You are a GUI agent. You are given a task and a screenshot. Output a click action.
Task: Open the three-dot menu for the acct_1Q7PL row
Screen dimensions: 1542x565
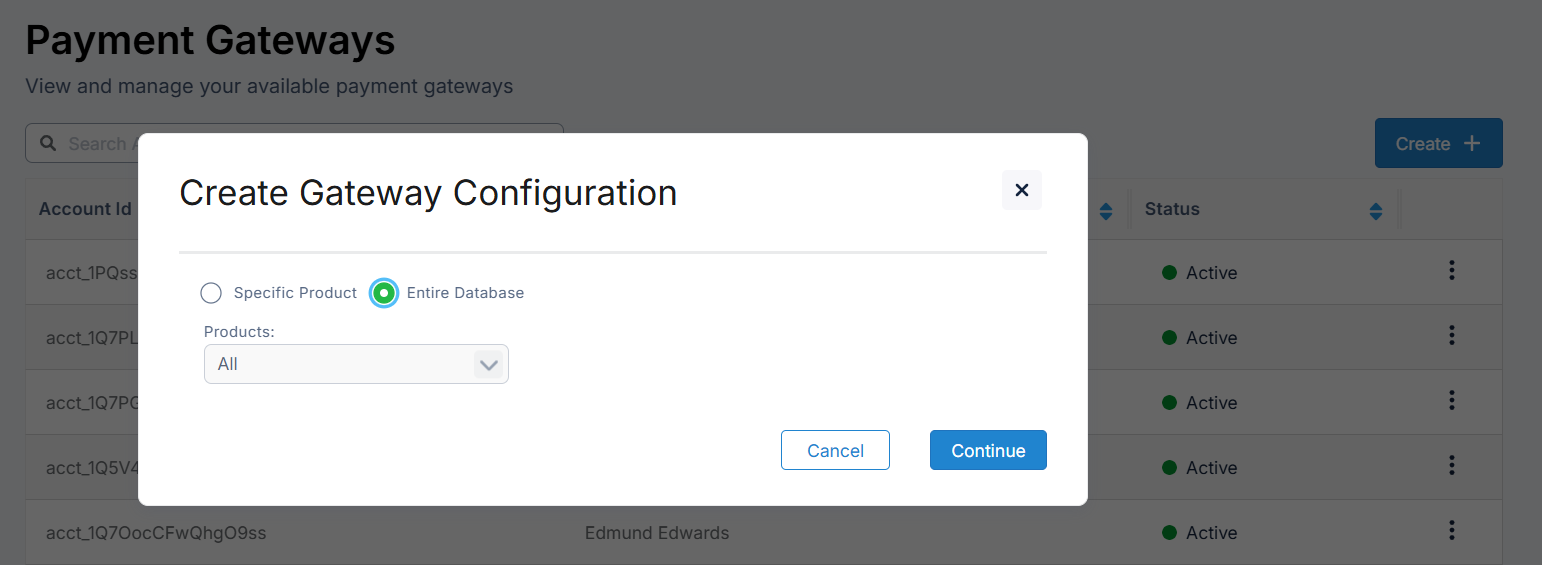(x=1451, y=336)
